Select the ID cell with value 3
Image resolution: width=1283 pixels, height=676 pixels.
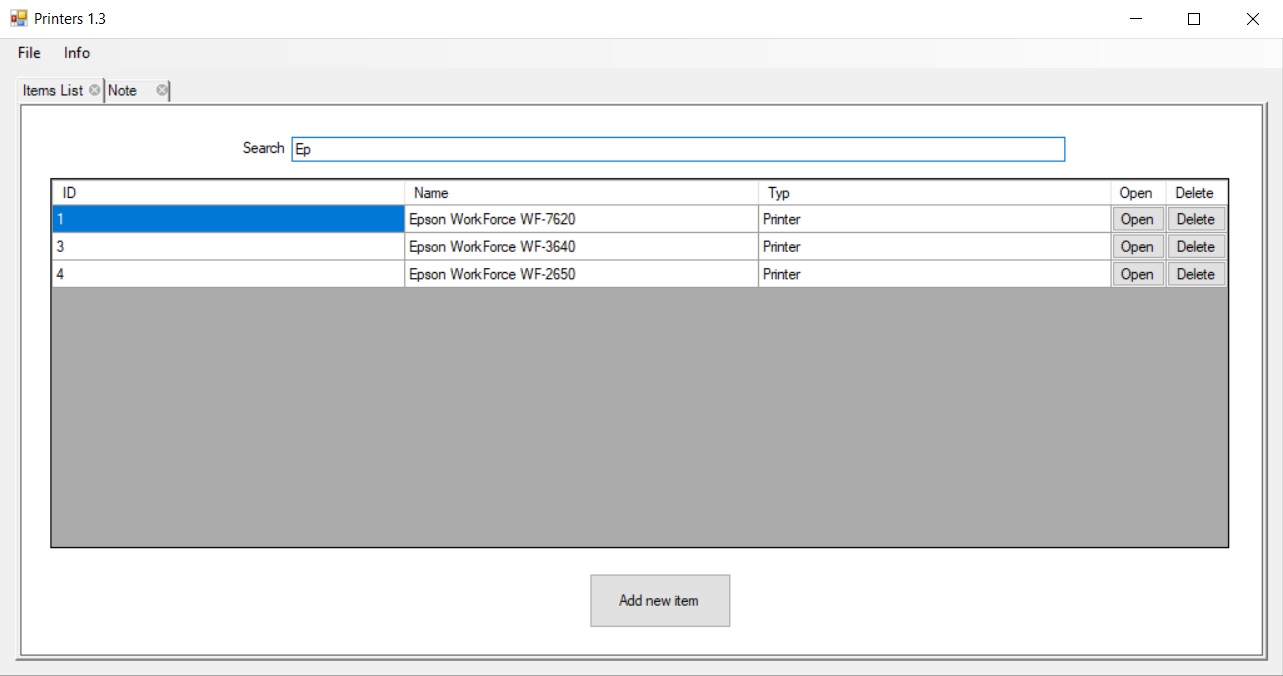(x=228, y=246)
